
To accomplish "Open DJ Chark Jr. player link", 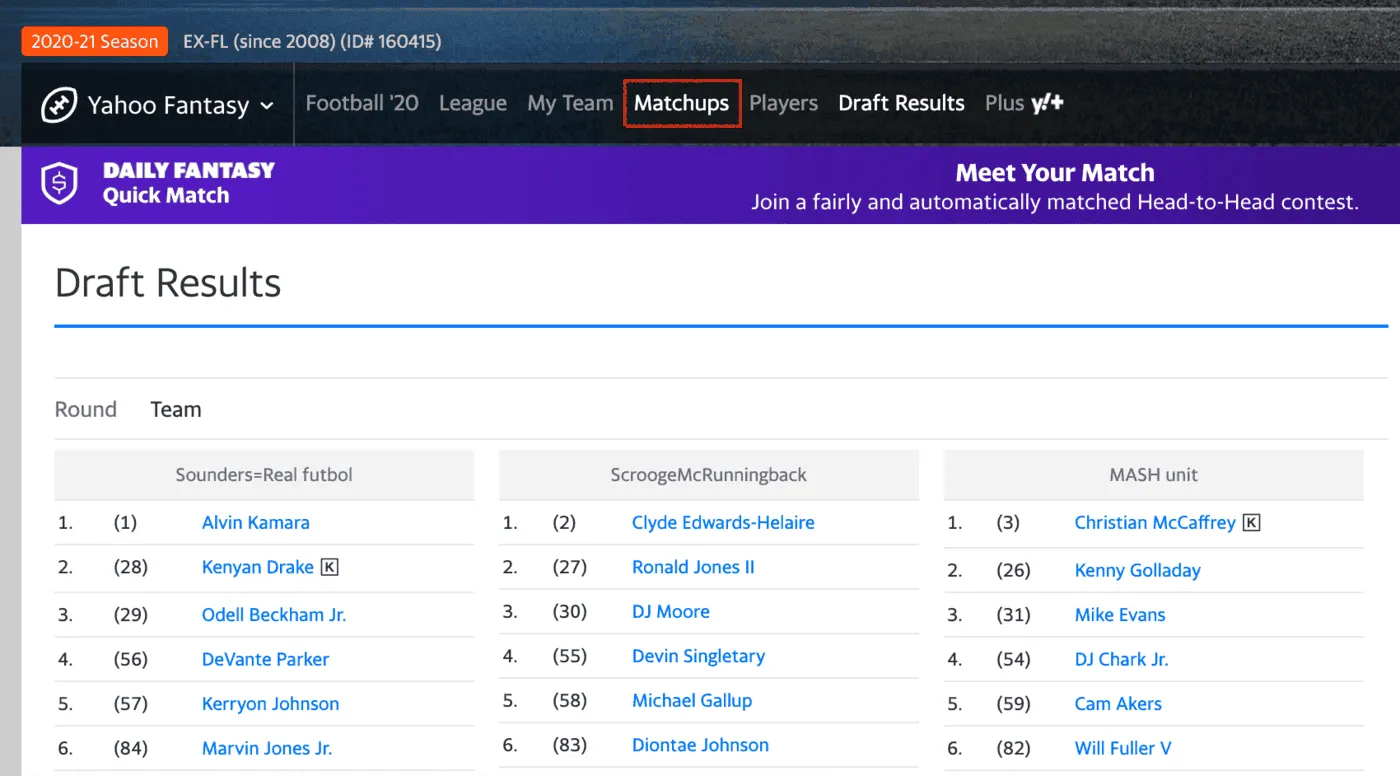I will 1122,659.
